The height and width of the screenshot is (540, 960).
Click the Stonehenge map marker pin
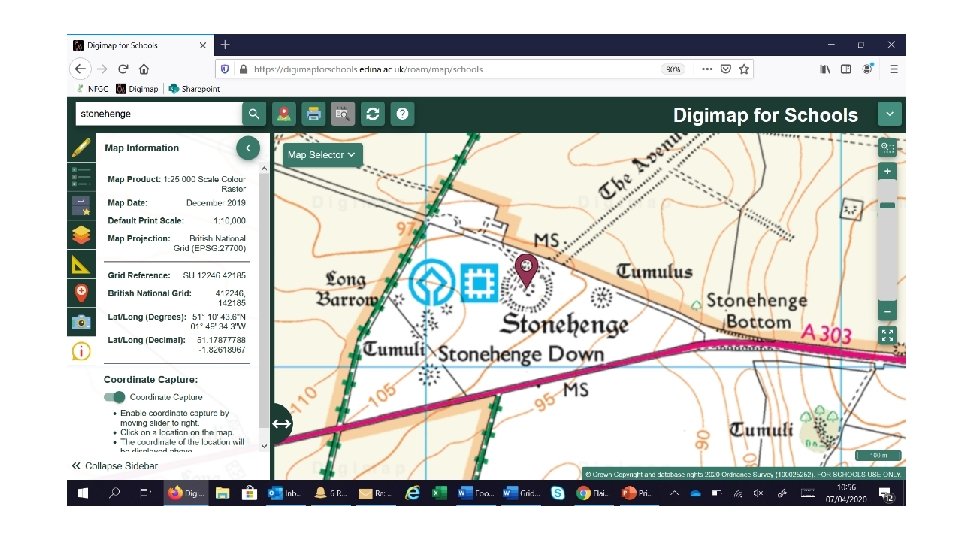tap(527, 269)
